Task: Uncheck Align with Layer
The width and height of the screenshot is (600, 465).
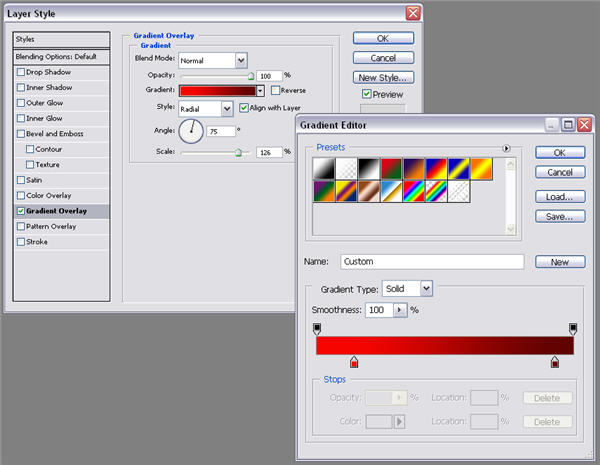Action: [244, 108]
